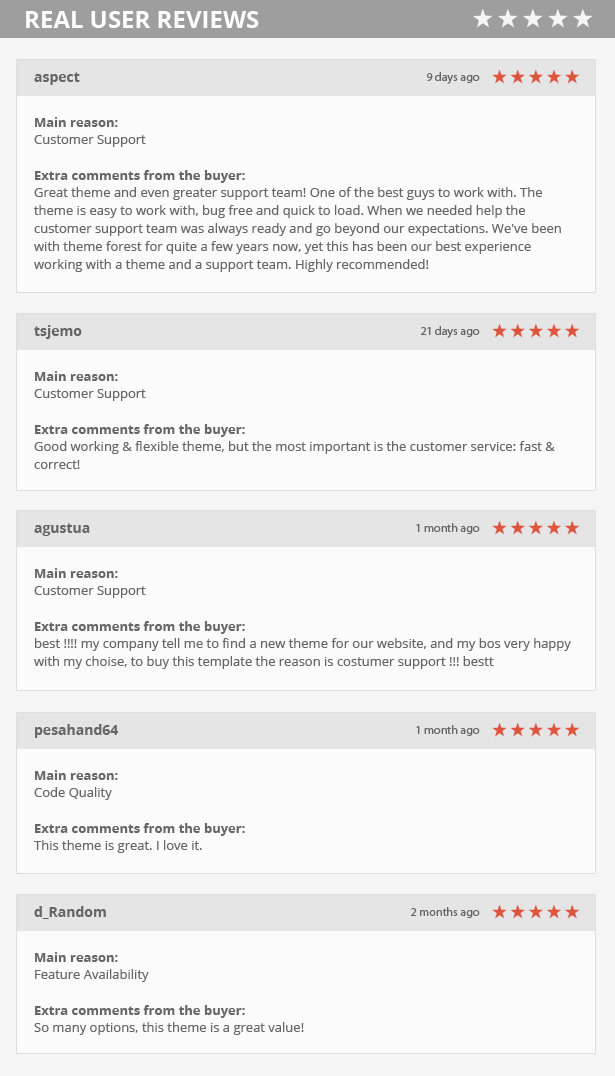The height and width of the screenshot is (1076, 615).
Task: Click the red star rating on aspect's review
Action: pyautogui.click(x=535, y=77)
